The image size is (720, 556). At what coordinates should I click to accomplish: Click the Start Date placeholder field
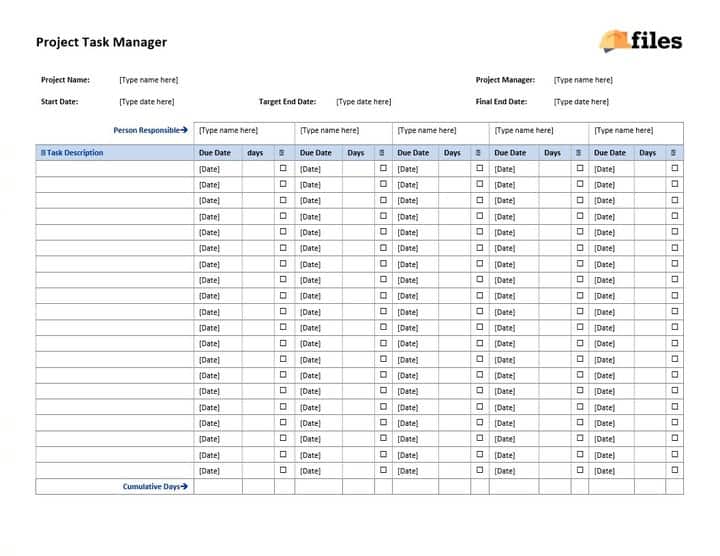point(146,101)
